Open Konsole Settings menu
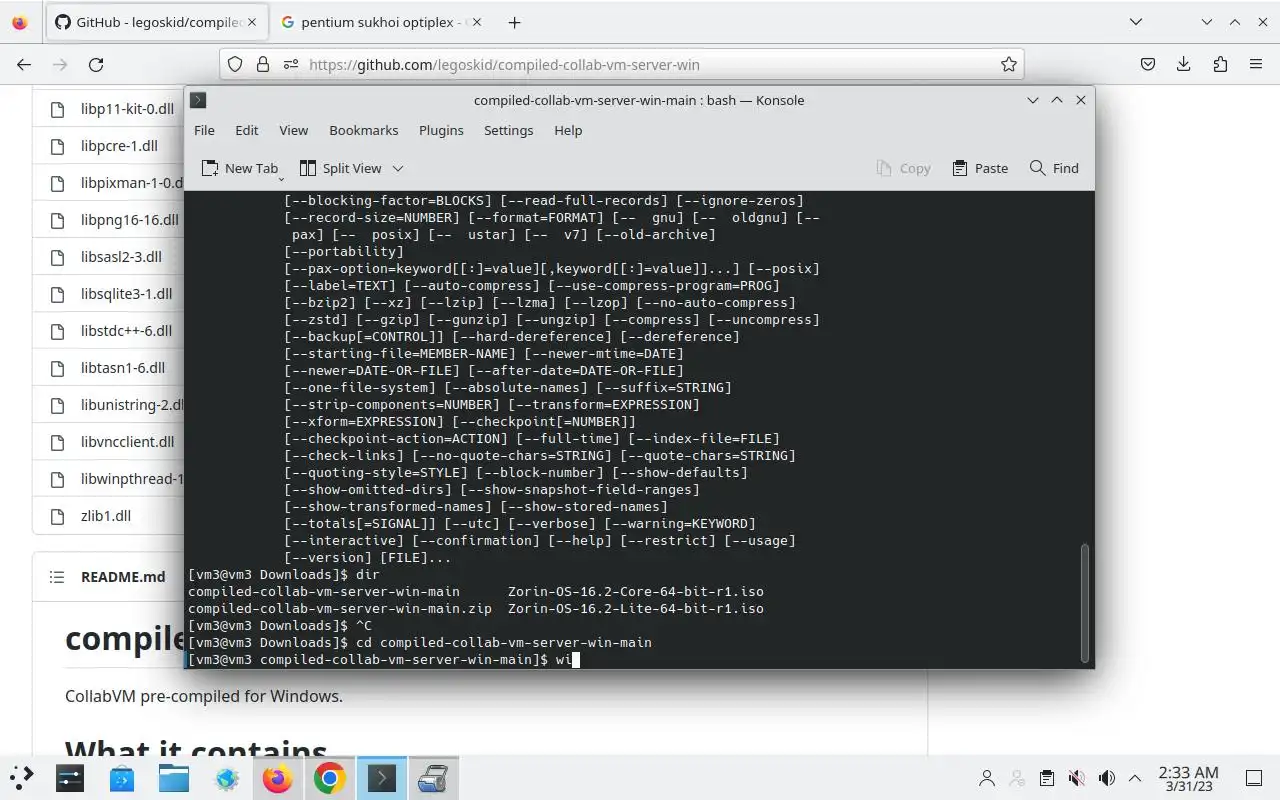Screen dimensions: 1280x800 coord(508,130)
